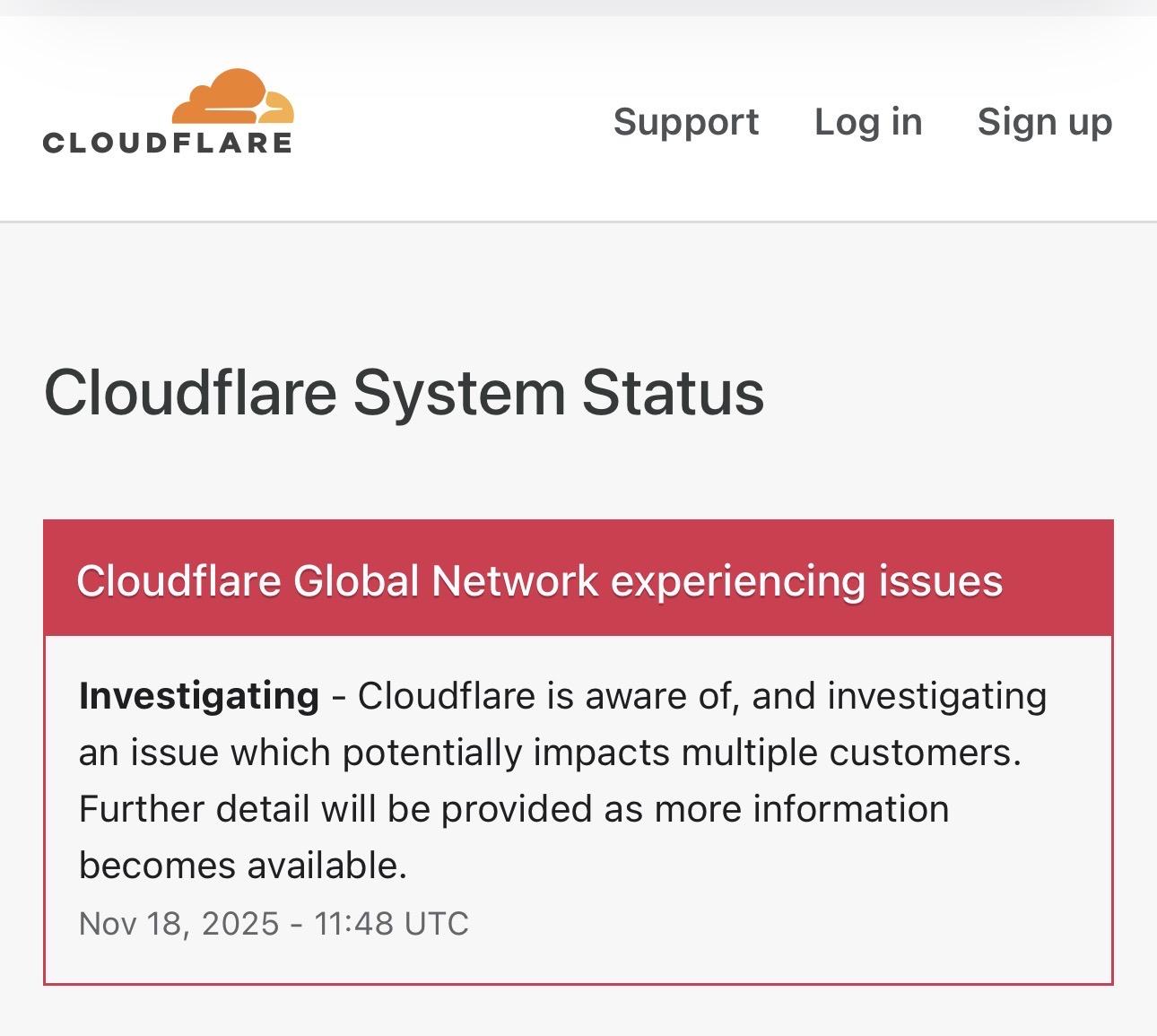Click the word 'Status' in the heading

[673, 392]
